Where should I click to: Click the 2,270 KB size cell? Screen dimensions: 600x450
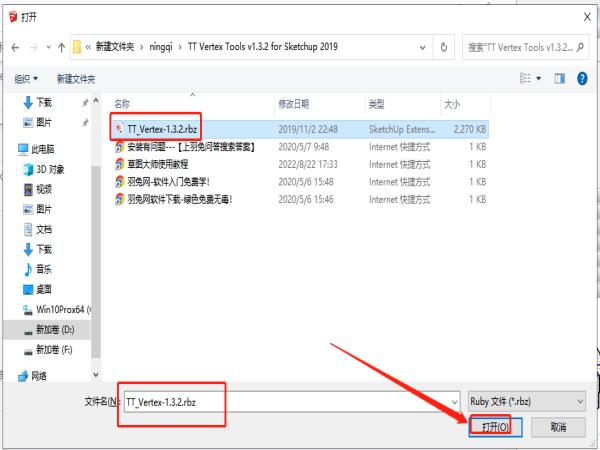(470, 129)
